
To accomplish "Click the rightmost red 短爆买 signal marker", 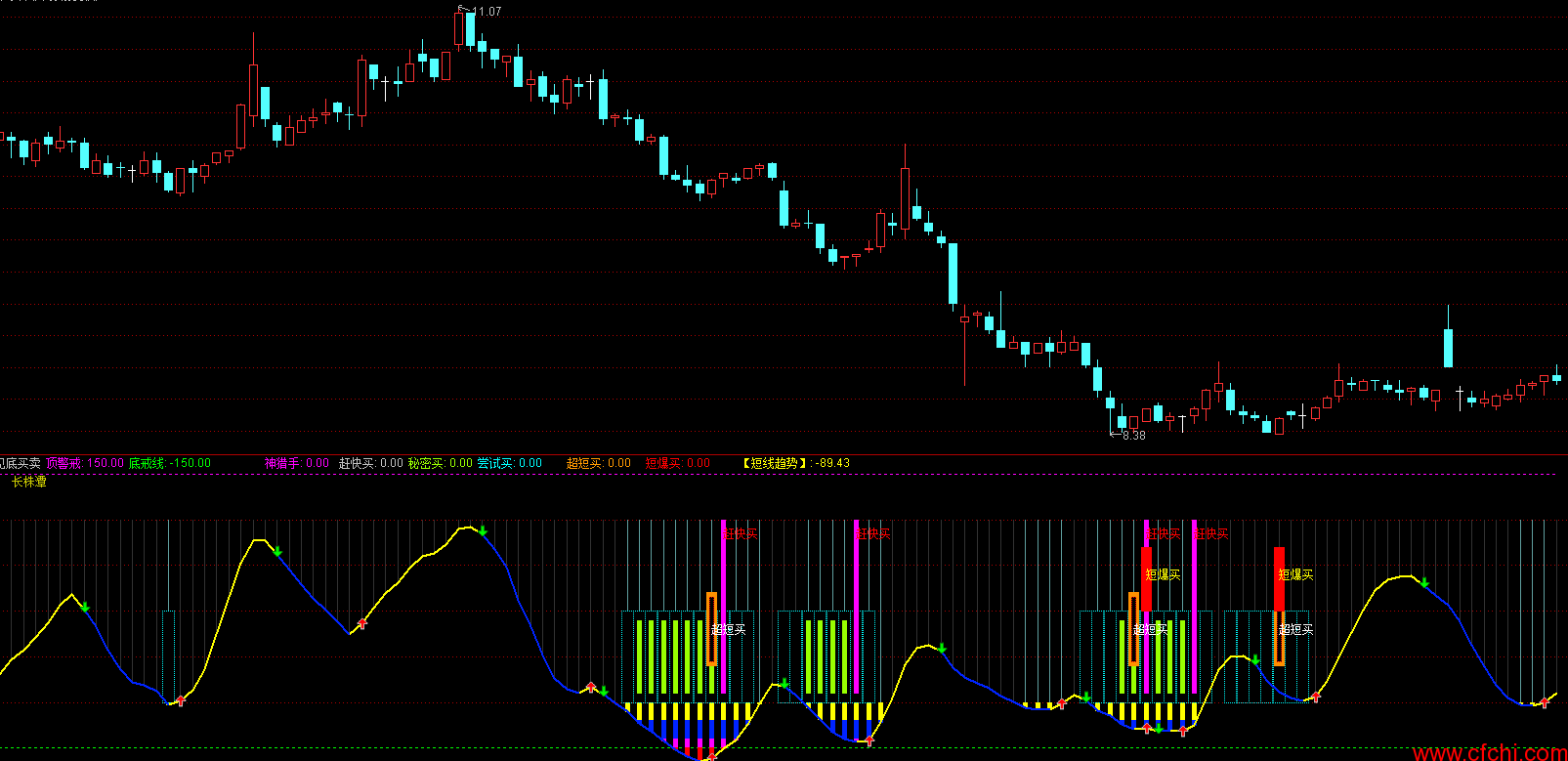I will coord(1279,578).
